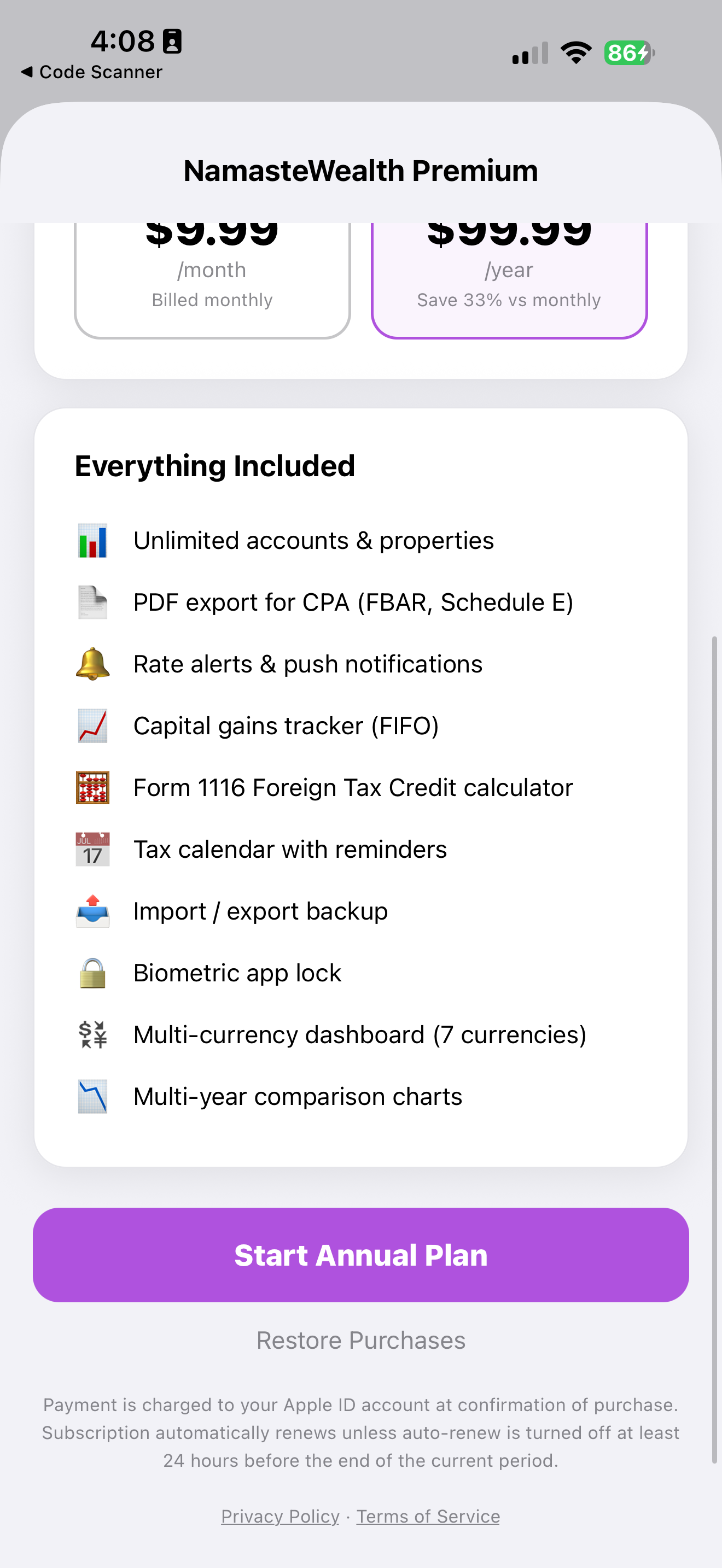Click the "Unlimited accounts & properties" text
The width and height of the screenshot is (722, 1568).
[x=313, y=541]
